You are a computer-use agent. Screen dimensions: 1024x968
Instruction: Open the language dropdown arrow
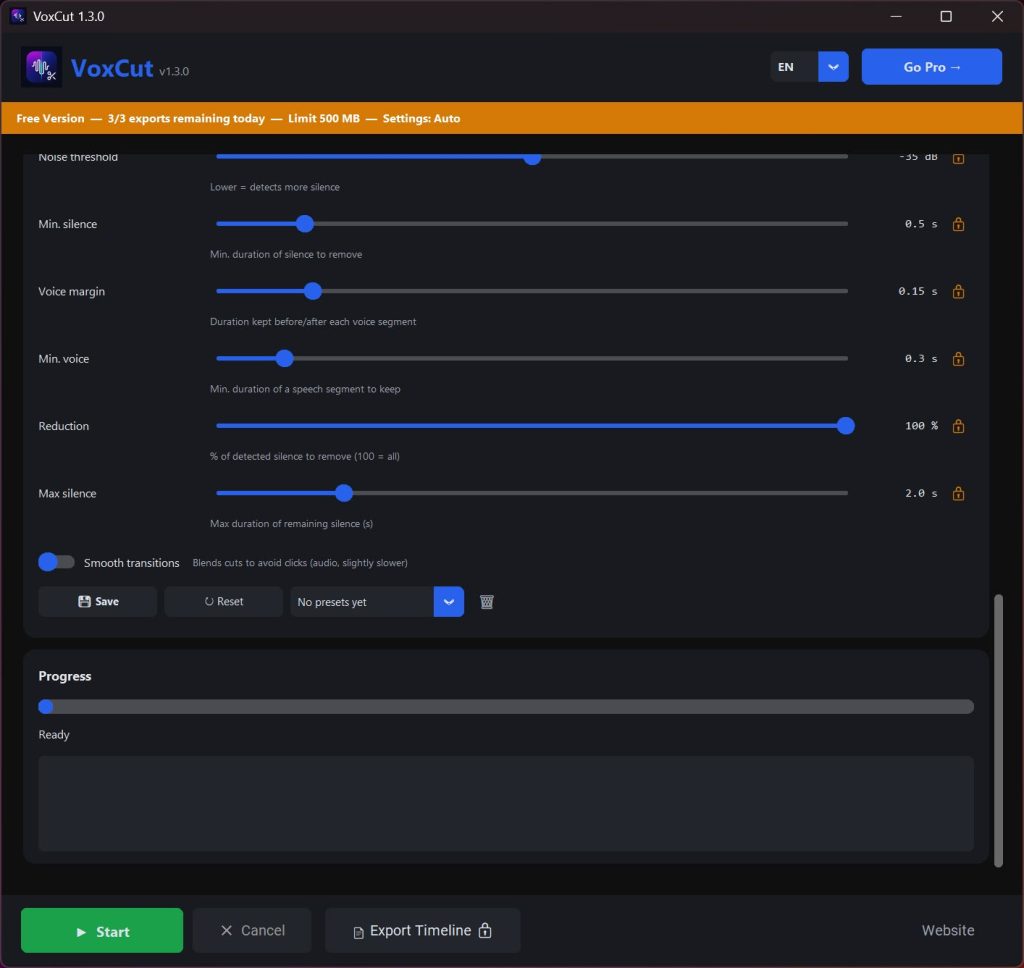833,67
